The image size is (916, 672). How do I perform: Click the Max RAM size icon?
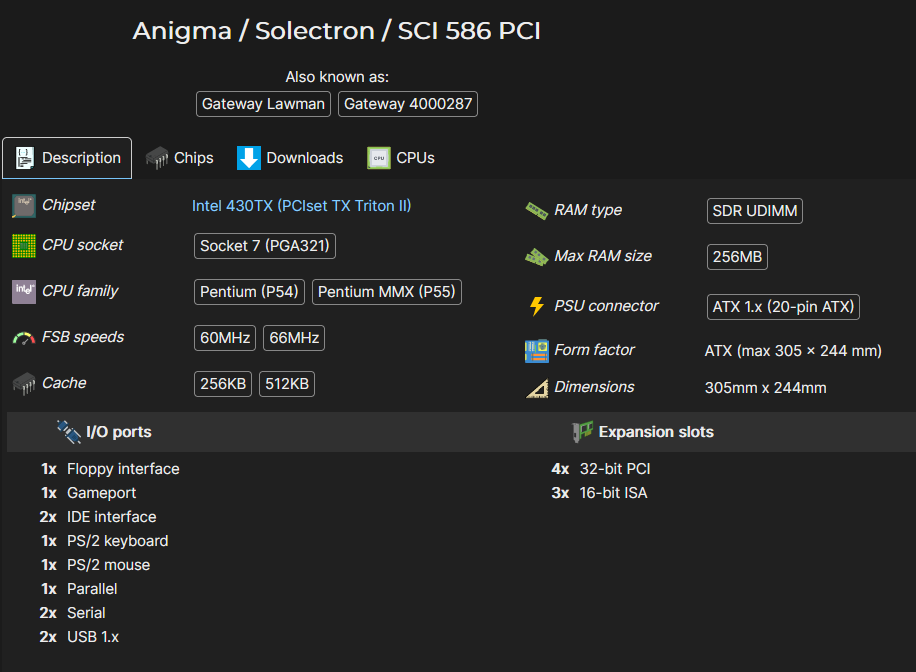[x=535, y=256]
